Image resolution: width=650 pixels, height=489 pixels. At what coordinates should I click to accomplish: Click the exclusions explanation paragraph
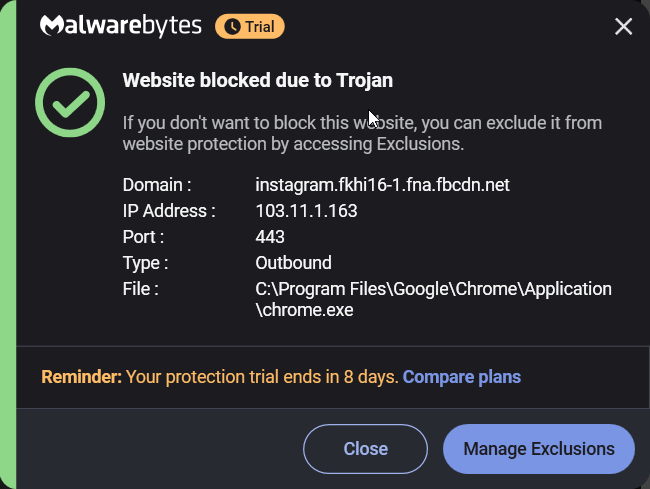pyautogui.click(x=362, y=133)
